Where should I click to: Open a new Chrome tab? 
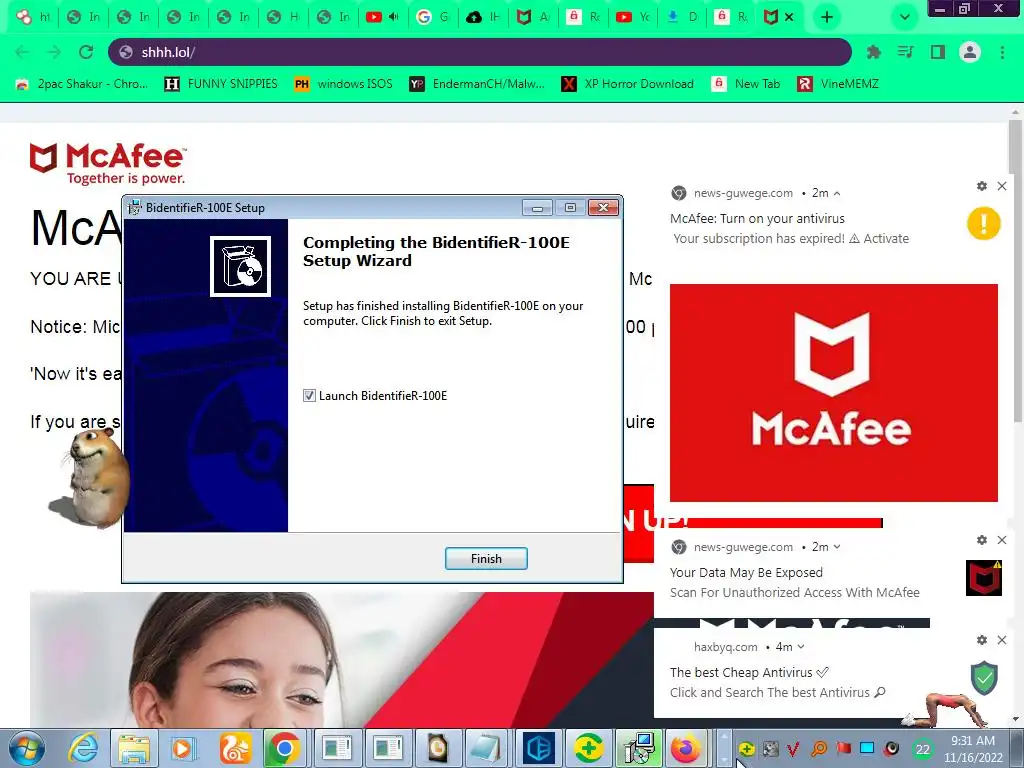[x=827, y=18]
